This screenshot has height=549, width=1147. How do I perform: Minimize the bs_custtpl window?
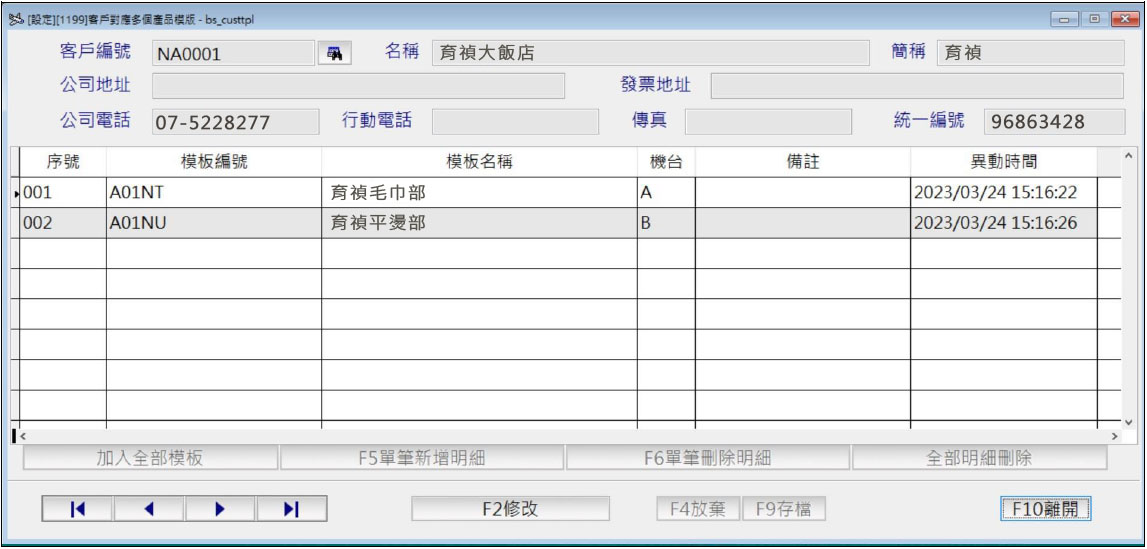click(x=1064, y=20)
